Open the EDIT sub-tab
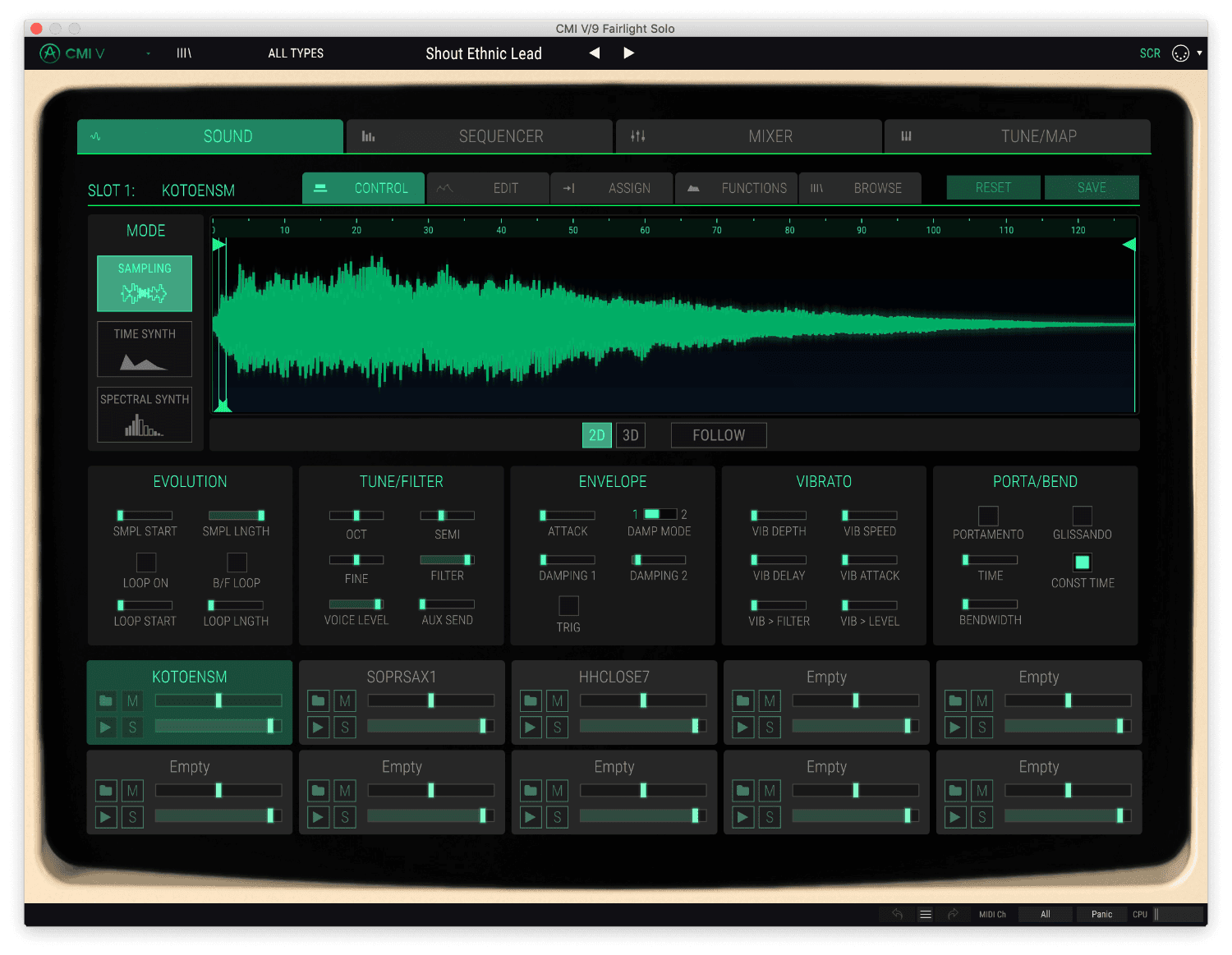This screenshot has height=955, width=1232. pos(488,188)
